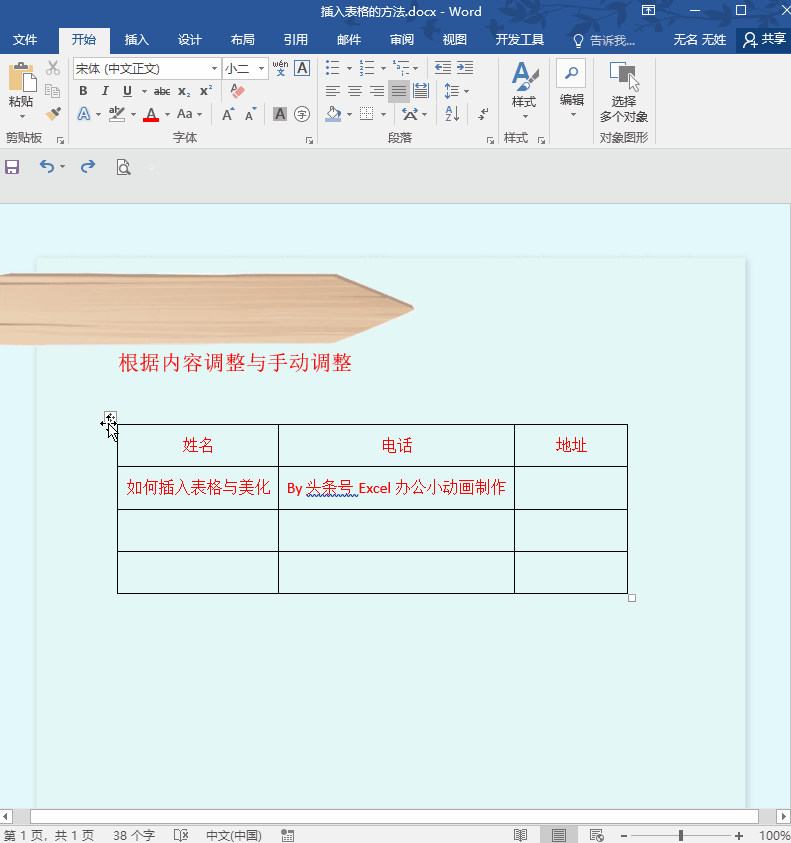Apply red font color swatch
791x843 pixels.
pyautogui.click(x=151, y=114)
